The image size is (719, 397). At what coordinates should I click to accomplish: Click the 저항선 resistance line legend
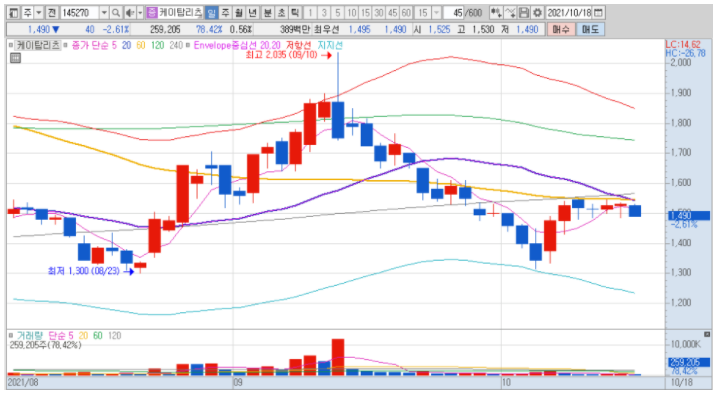point(299,45)
